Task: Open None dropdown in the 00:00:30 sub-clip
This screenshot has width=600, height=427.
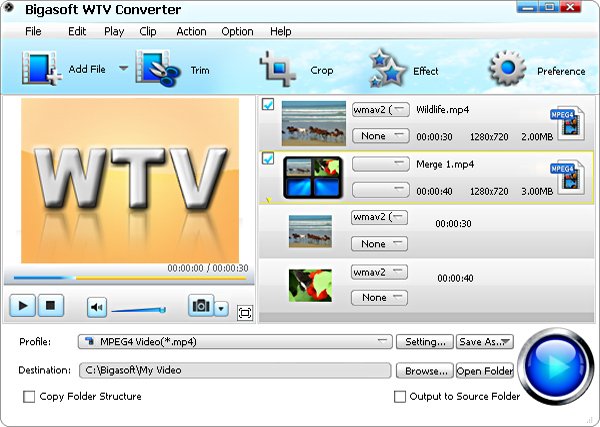Action: (379, 244)
